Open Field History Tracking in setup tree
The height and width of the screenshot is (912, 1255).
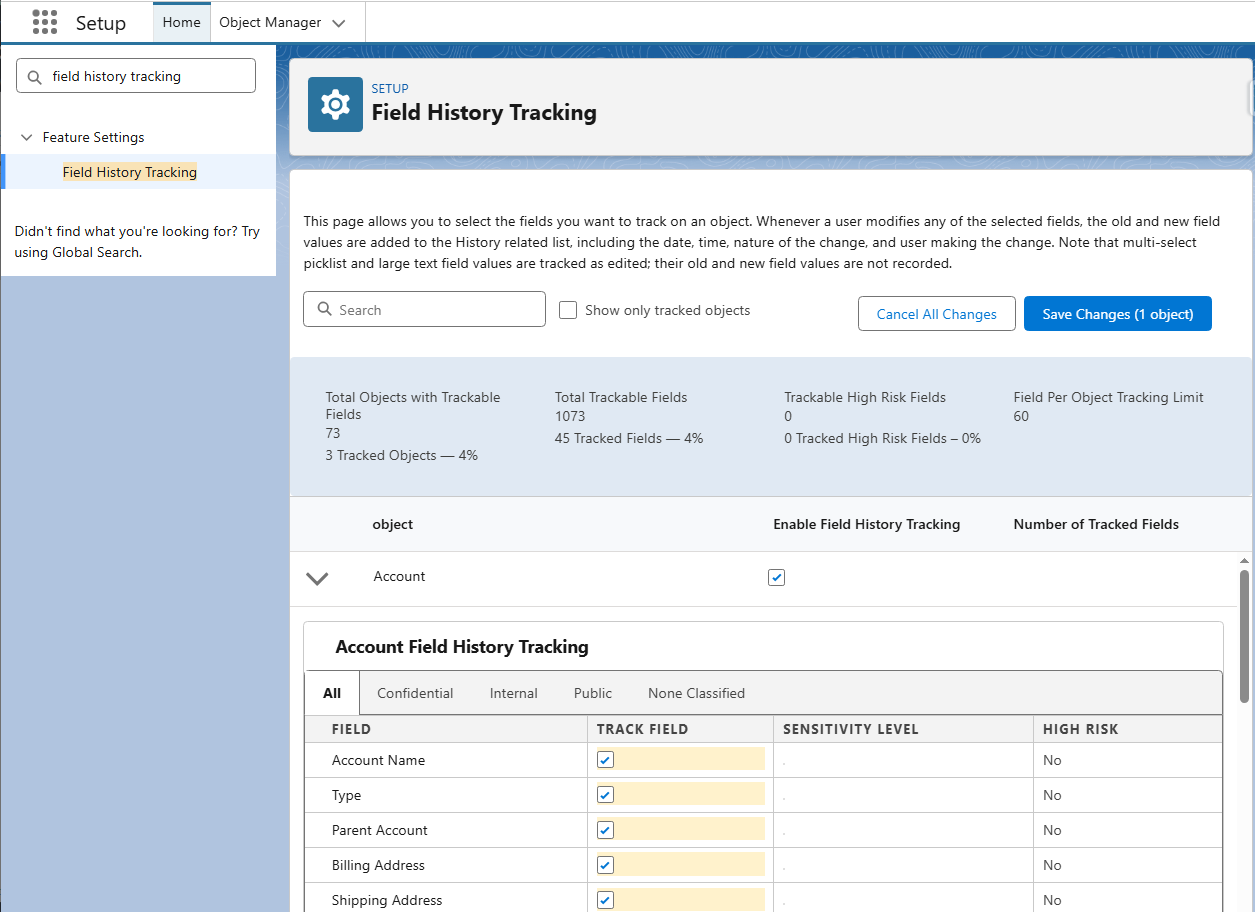(x=130, y=172)
